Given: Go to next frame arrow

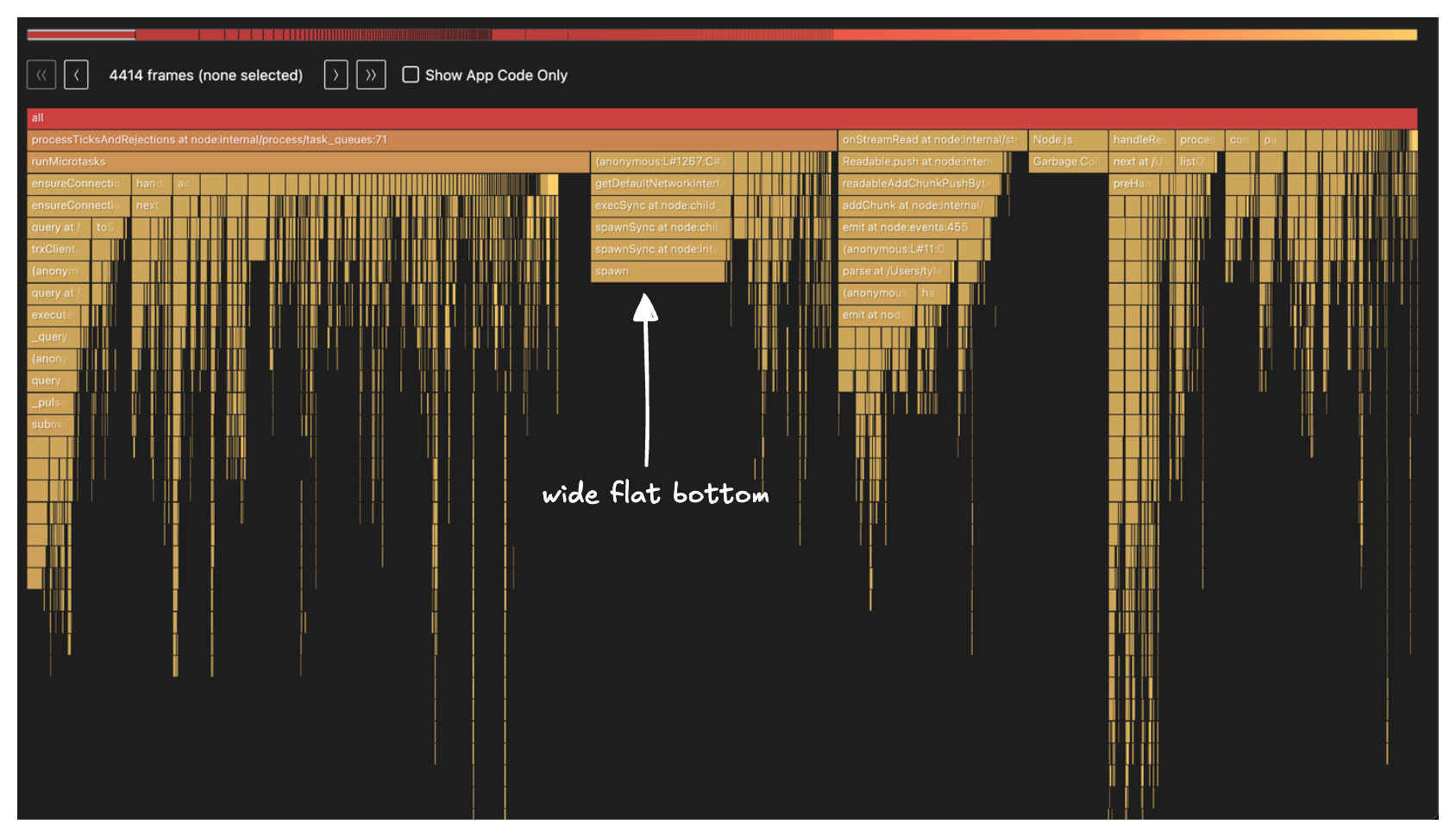Looking at the screenshot, I should coord(336,75).
